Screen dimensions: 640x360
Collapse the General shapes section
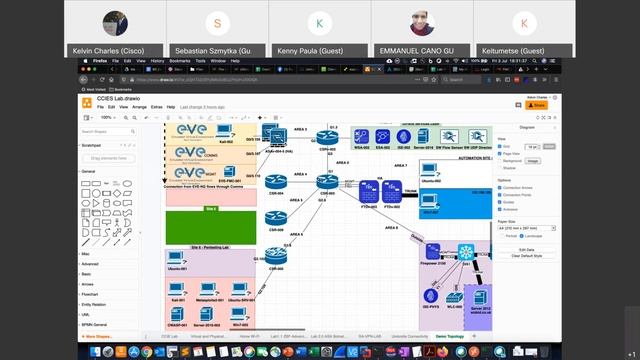pos(88,171)
